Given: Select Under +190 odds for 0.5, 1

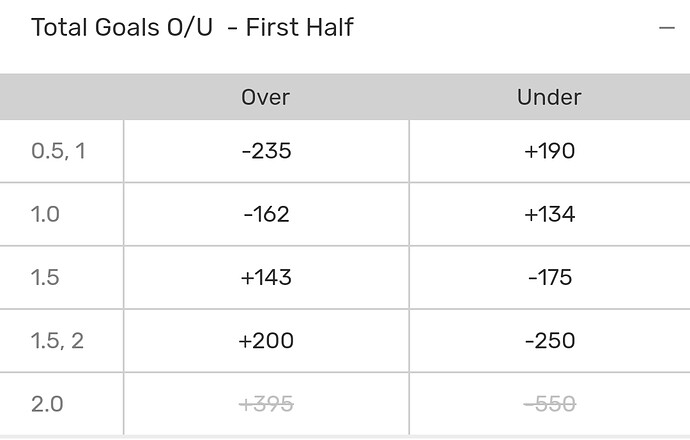Looking at the screenshot, I should coord(549,151).
